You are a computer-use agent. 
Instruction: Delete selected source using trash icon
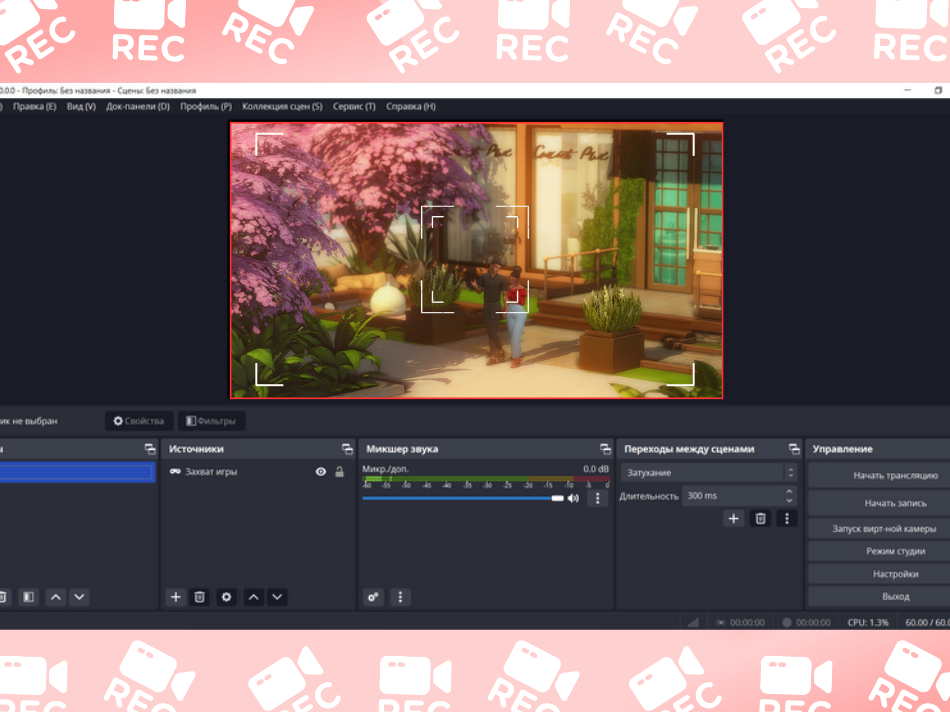[x=200, y=597]
